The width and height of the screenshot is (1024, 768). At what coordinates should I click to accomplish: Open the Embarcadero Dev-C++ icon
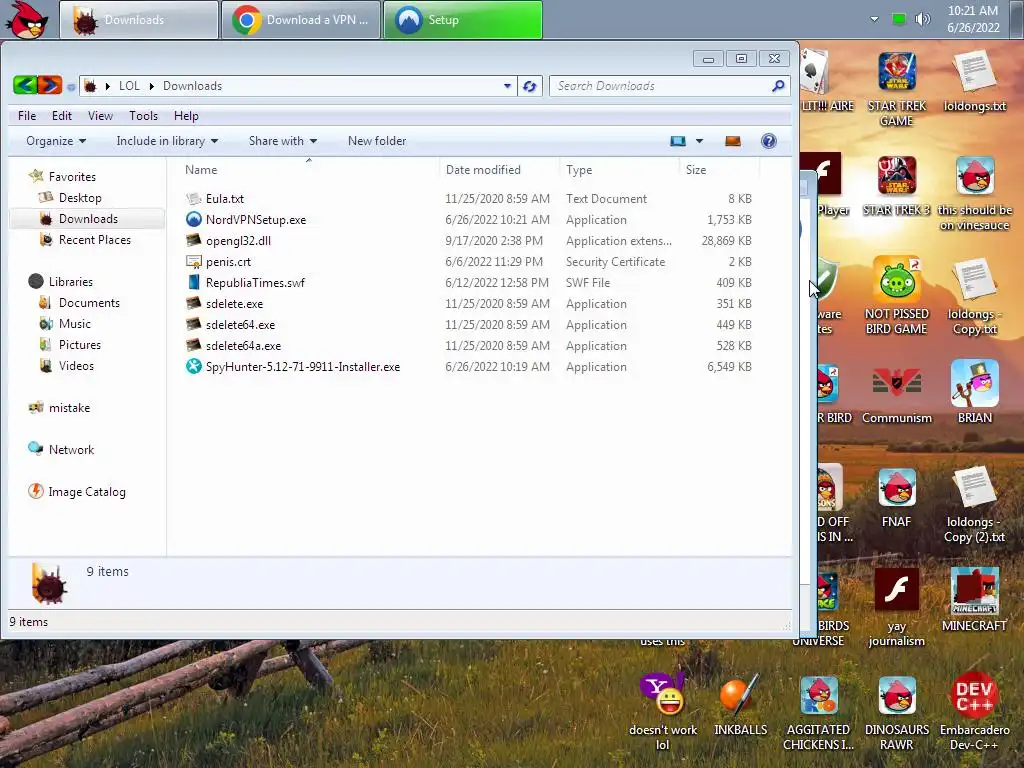(x=974, y=695)
